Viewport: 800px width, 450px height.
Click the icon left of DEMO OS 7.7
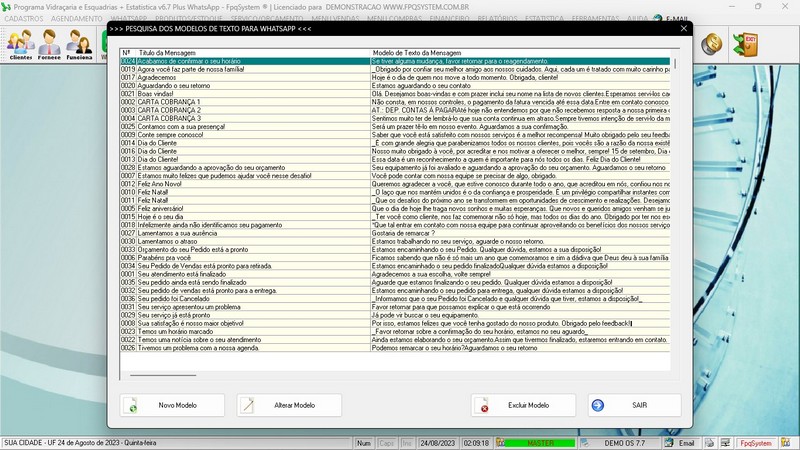(585, 443)
